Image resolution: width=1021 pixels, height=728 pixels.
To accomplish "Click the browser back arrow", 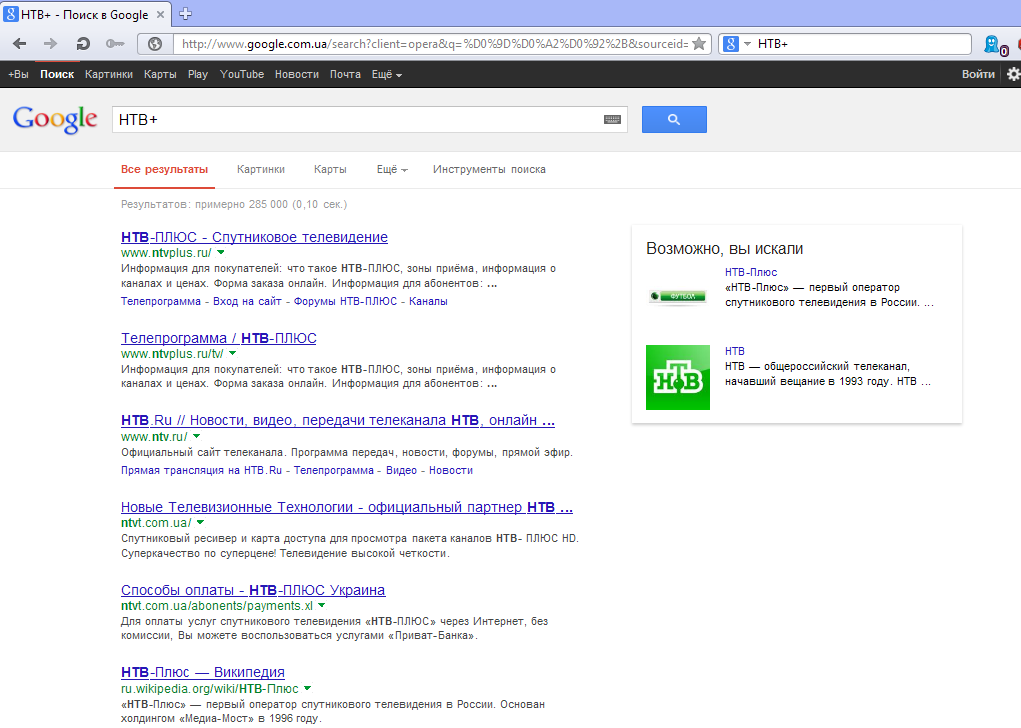I will [20, 44].
